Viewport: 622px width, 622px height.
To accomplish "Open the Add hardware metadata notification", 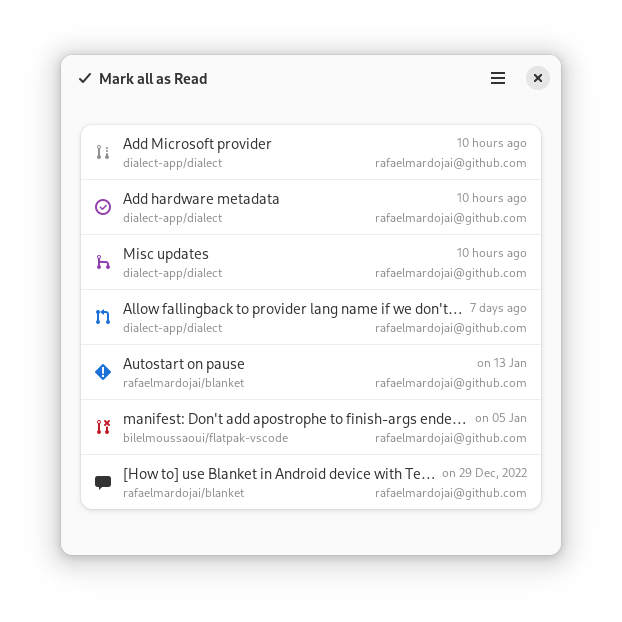I will tap(311, 207).
